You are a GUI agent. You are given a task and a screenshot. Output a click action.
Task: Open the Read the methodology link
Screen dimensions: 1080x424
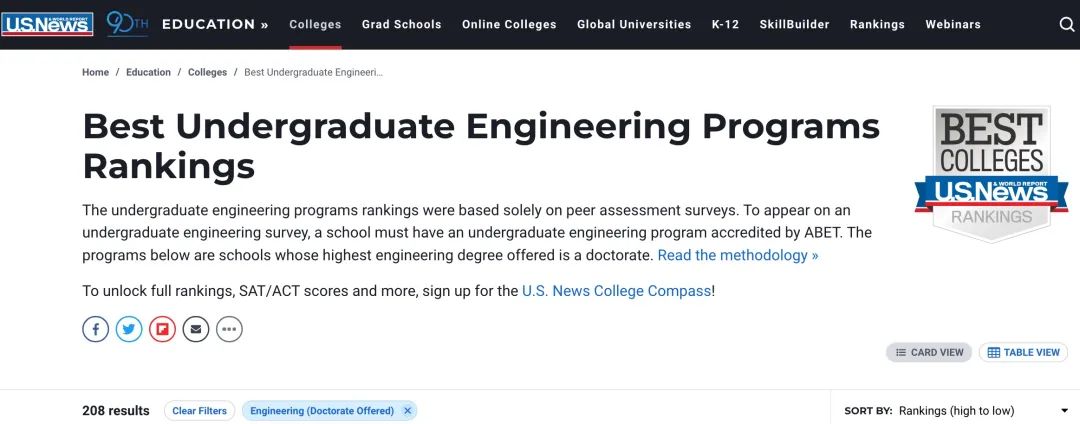point(738,255)
